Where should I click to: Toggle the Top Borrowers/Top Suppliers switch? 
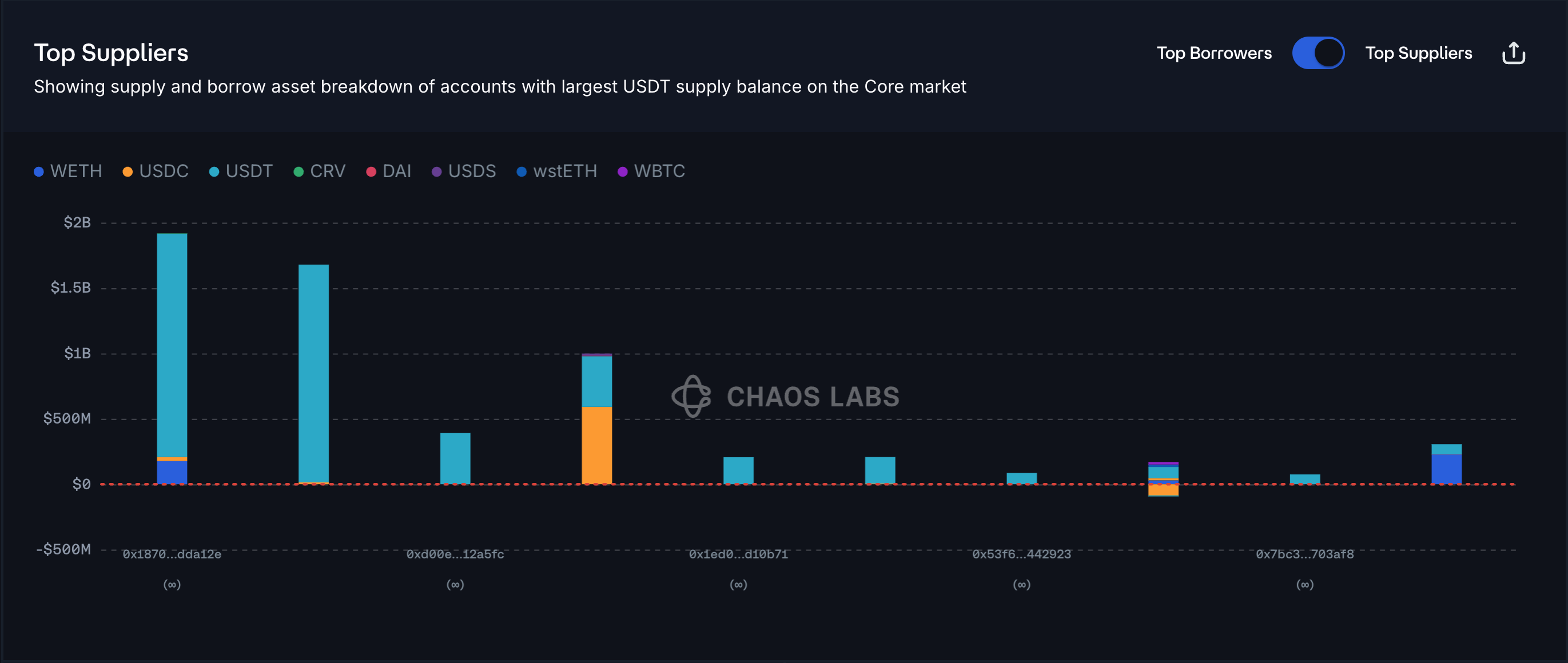click(1318, 54)
